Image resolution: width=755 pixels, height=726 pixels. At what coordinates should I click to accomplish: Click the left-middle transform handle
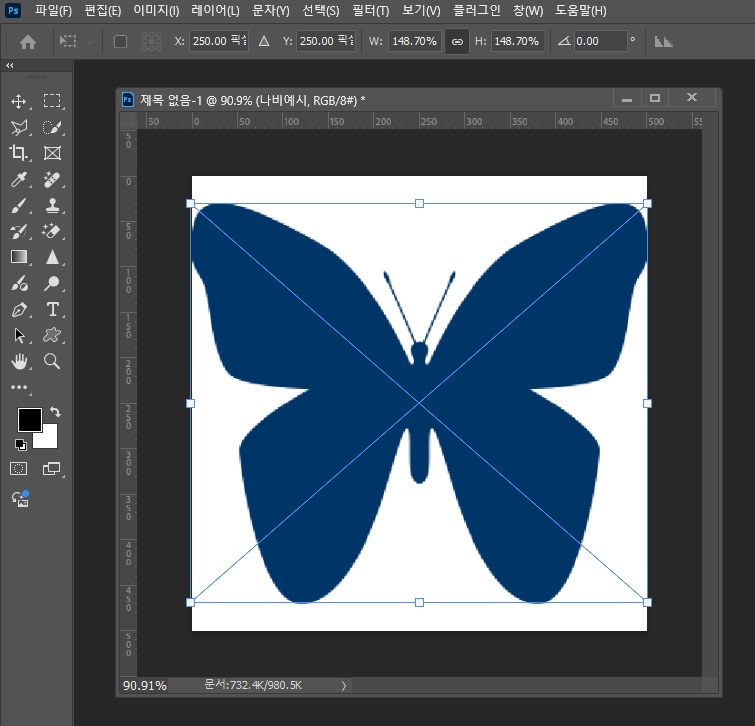190,403
